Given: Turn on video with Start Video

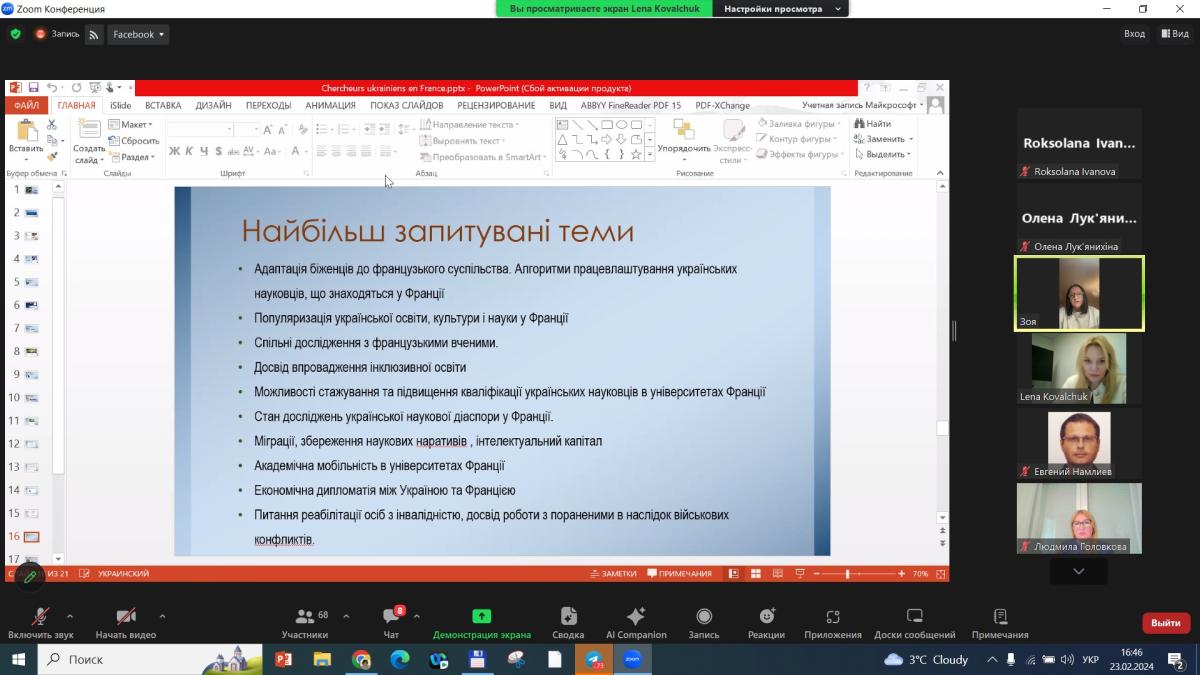Looking at the screenshot, I should pos(125,618).
